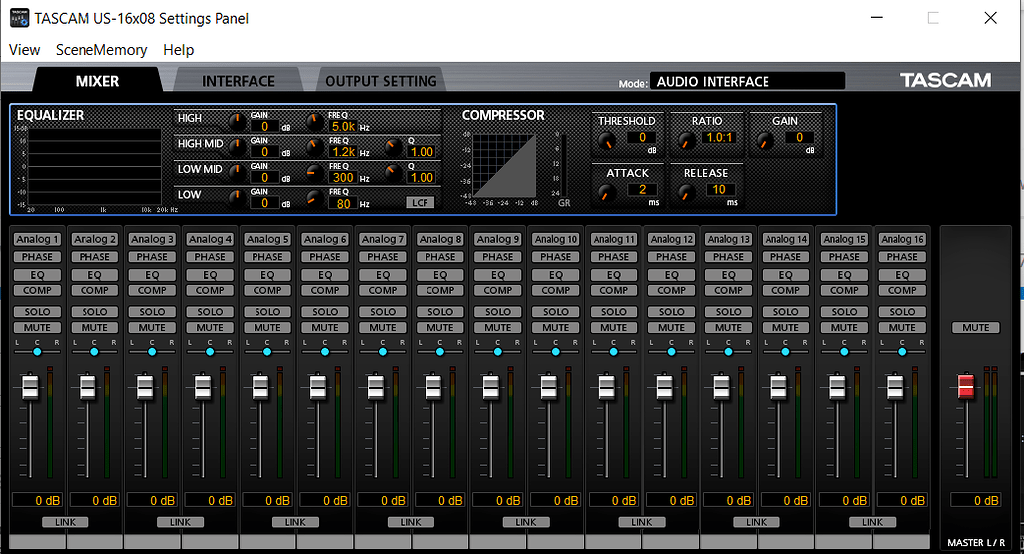This screenshot has height=554, width=1024.
Task: Click the master 0 dB level field
Action: 976,500
